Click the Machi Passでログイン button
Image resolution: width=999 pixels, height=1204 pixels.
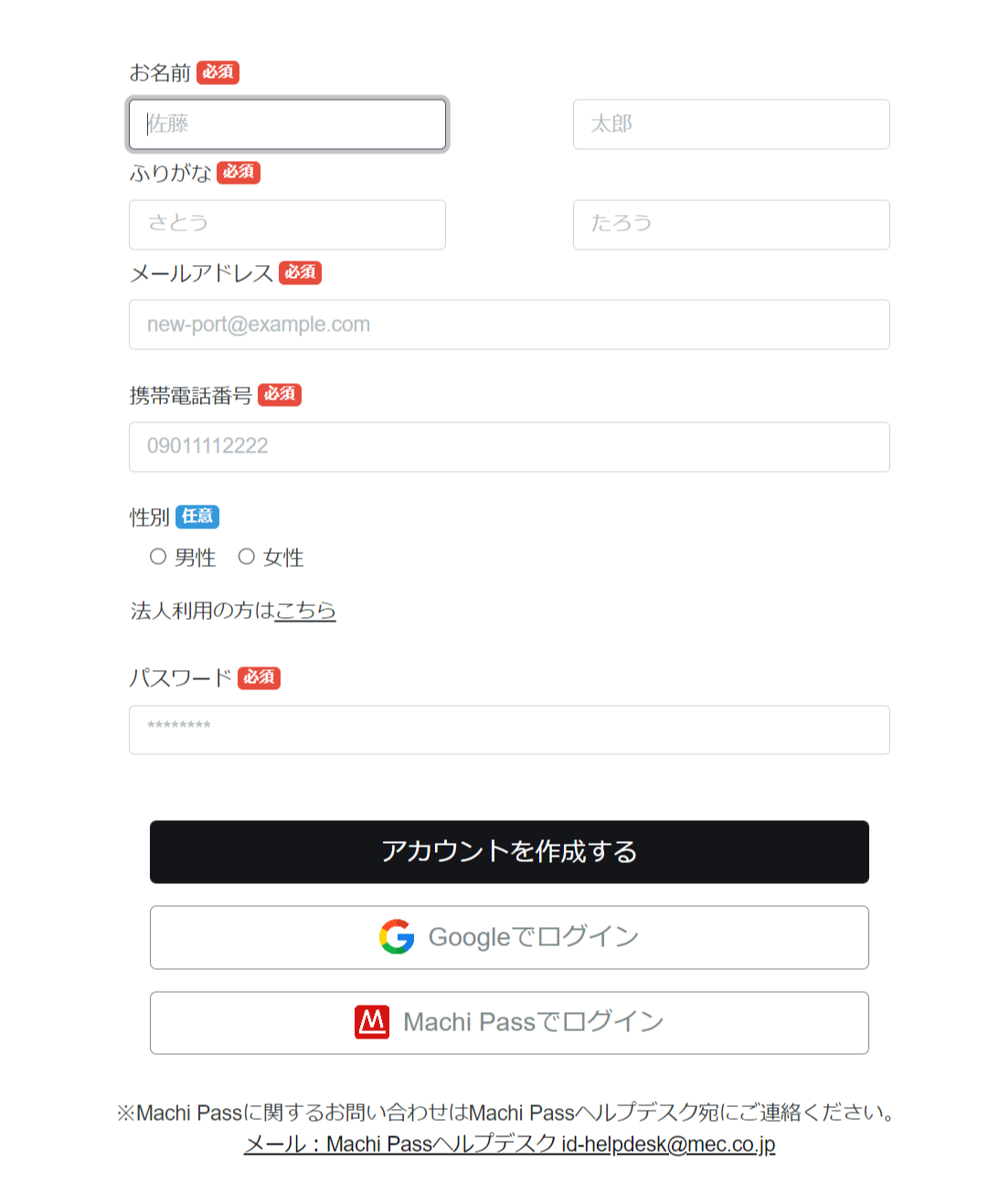tap(509, 1023)
